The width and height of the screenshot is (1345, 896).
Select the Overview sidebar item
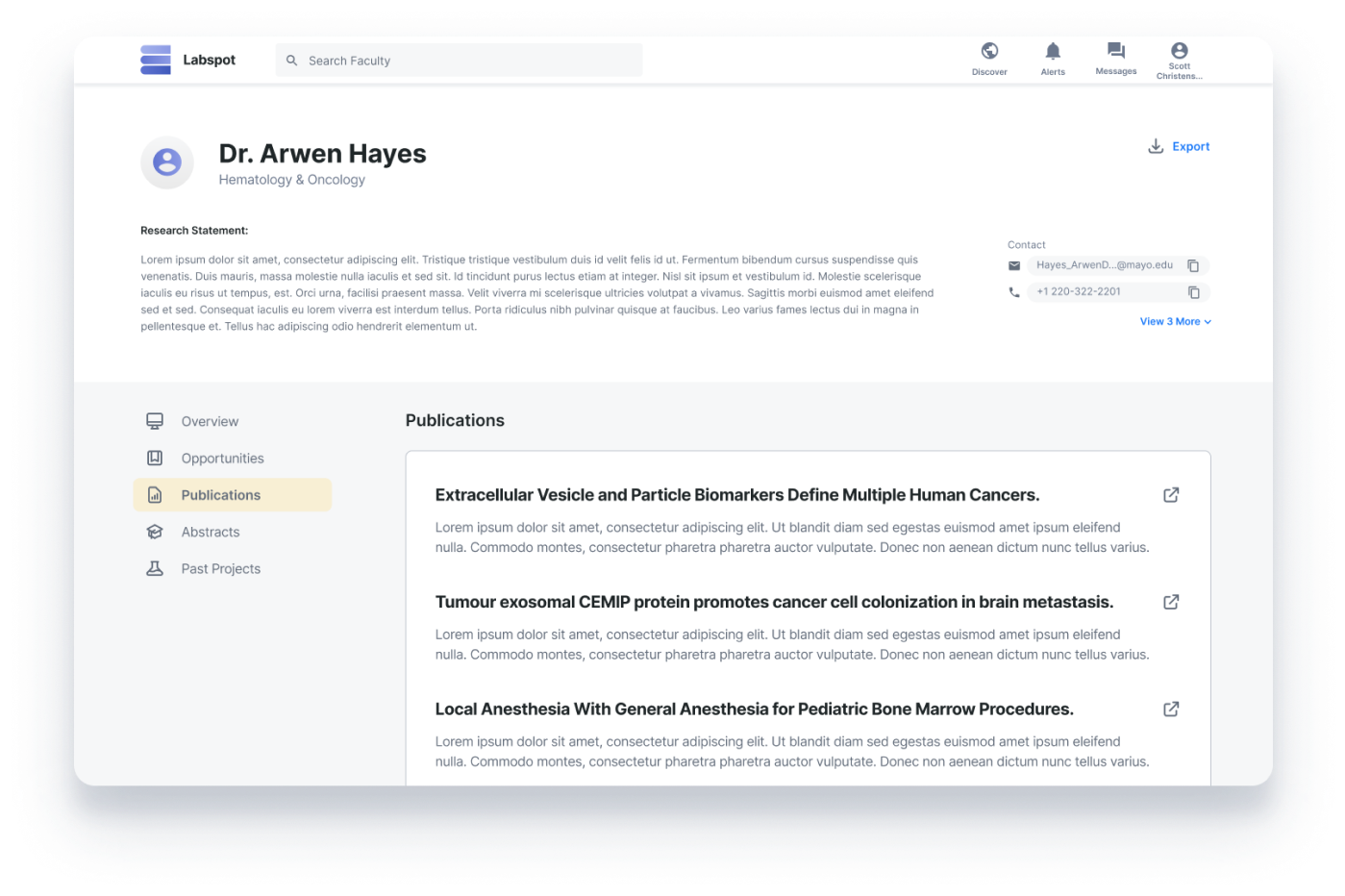[x=233, y=421]
